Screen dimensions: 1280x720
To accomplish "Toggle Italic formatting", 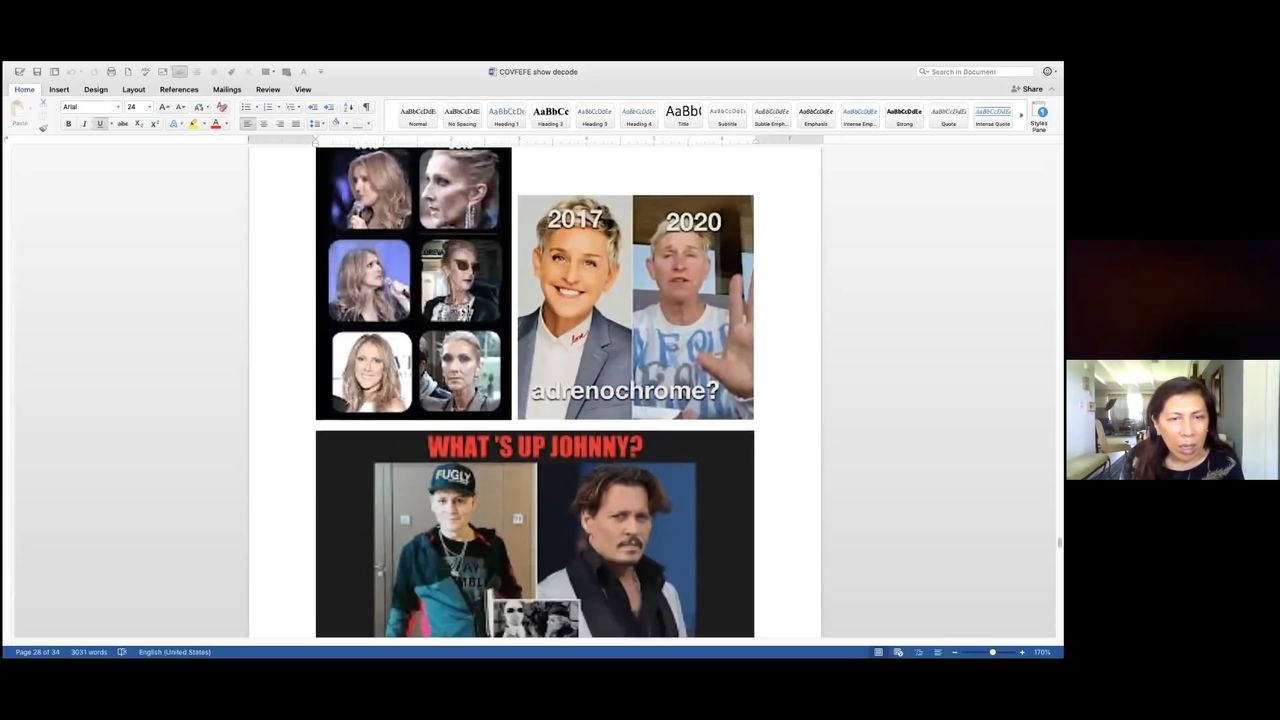I will (x=84, y=124).
